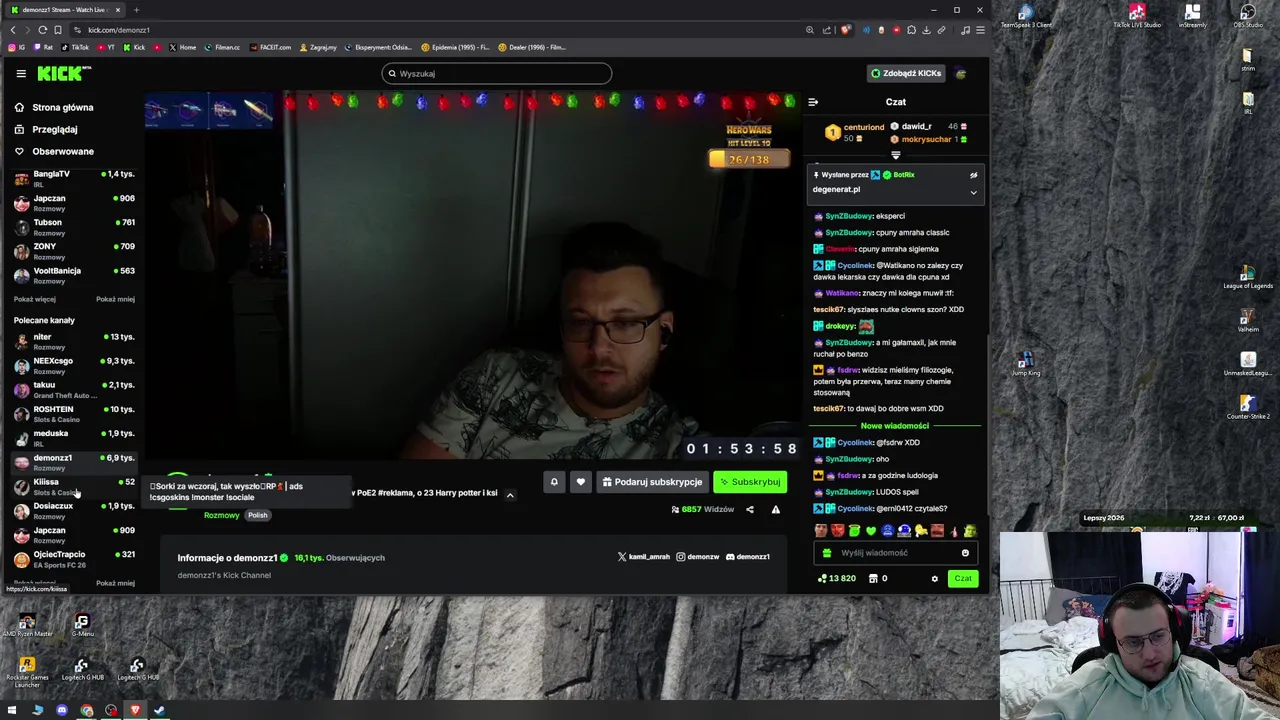Image resolution: width=1280 pixels, height=720 pixels.
Task: Go back in the browser
Action: 13,30
